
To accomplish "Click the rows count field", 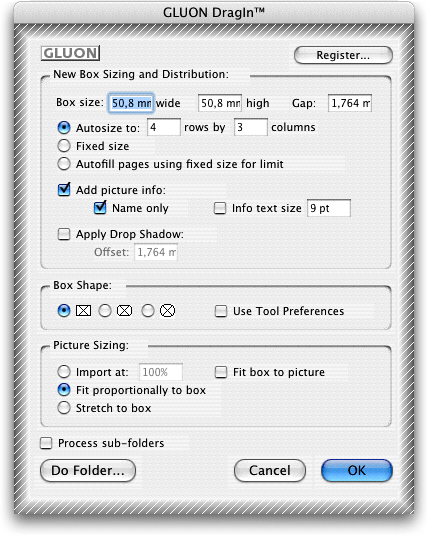I will pos(164,127).
